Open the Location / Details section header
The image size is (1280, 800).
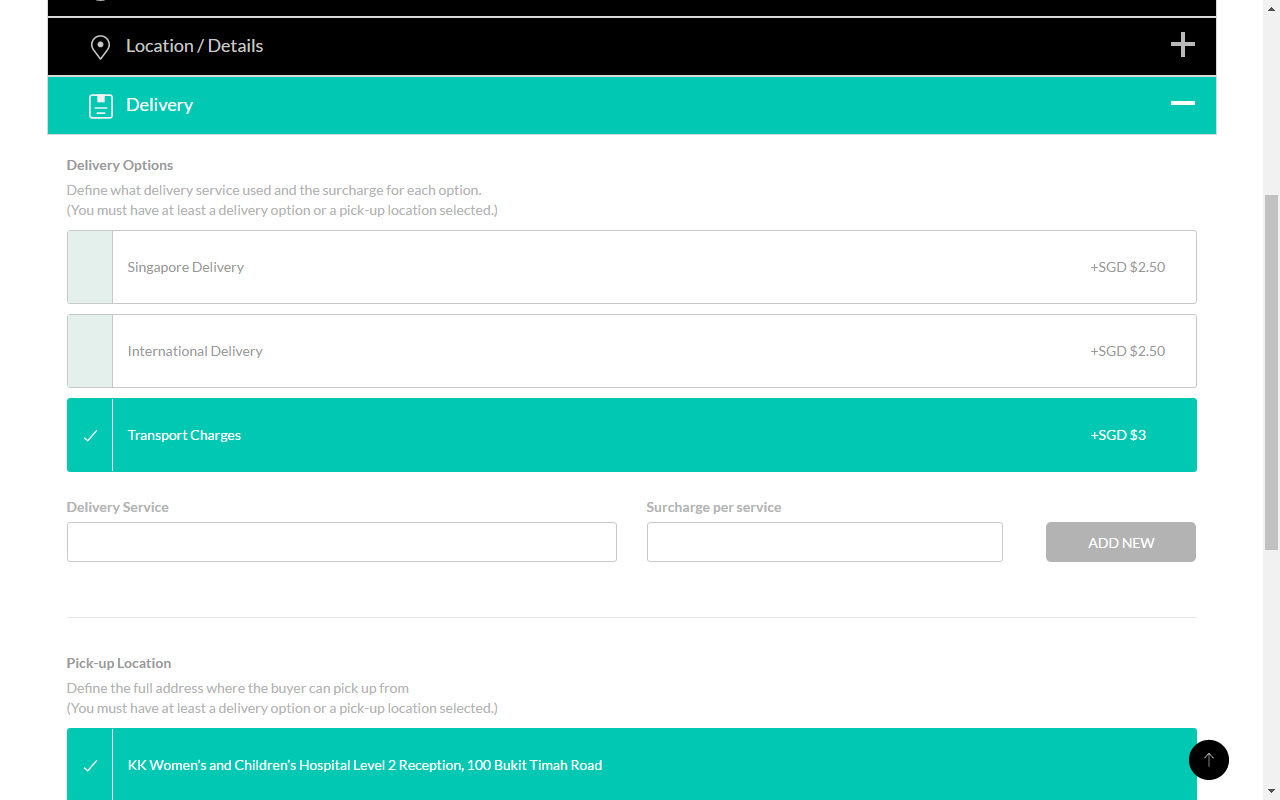632,46
